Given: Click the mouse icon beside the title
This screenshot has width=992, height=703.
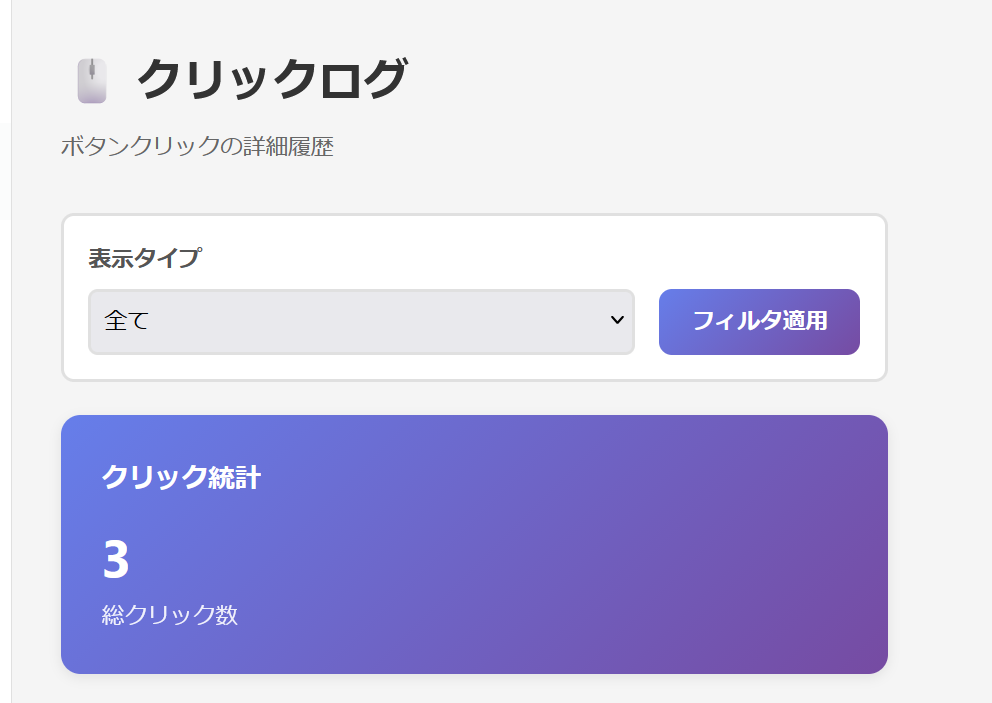Looking at the screenshot, I should pos(91,80).
